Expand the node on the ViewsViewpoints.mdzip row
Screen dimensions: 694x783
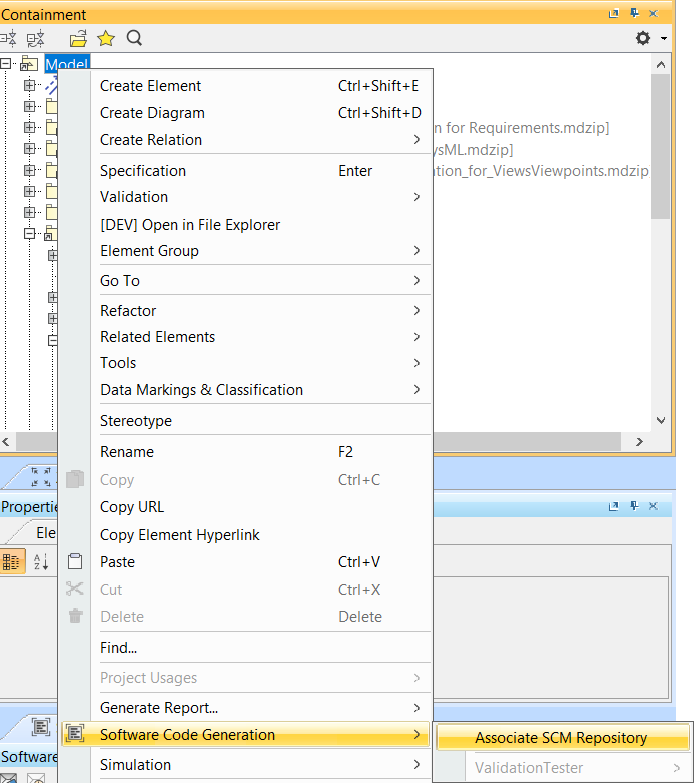point(29,170)
